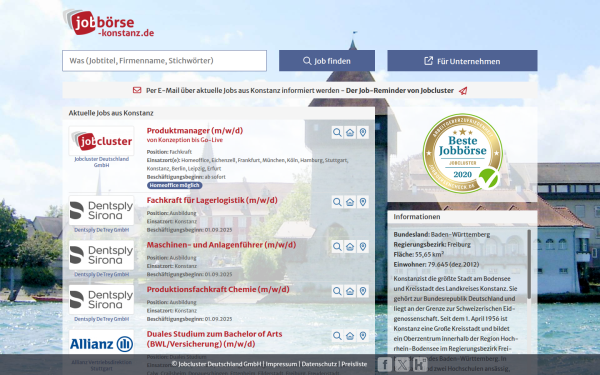Click map pin icon for Produktionsfachkraft Chemie
The height and width of the screenshot is (375, 600).
tap(363, 291)
